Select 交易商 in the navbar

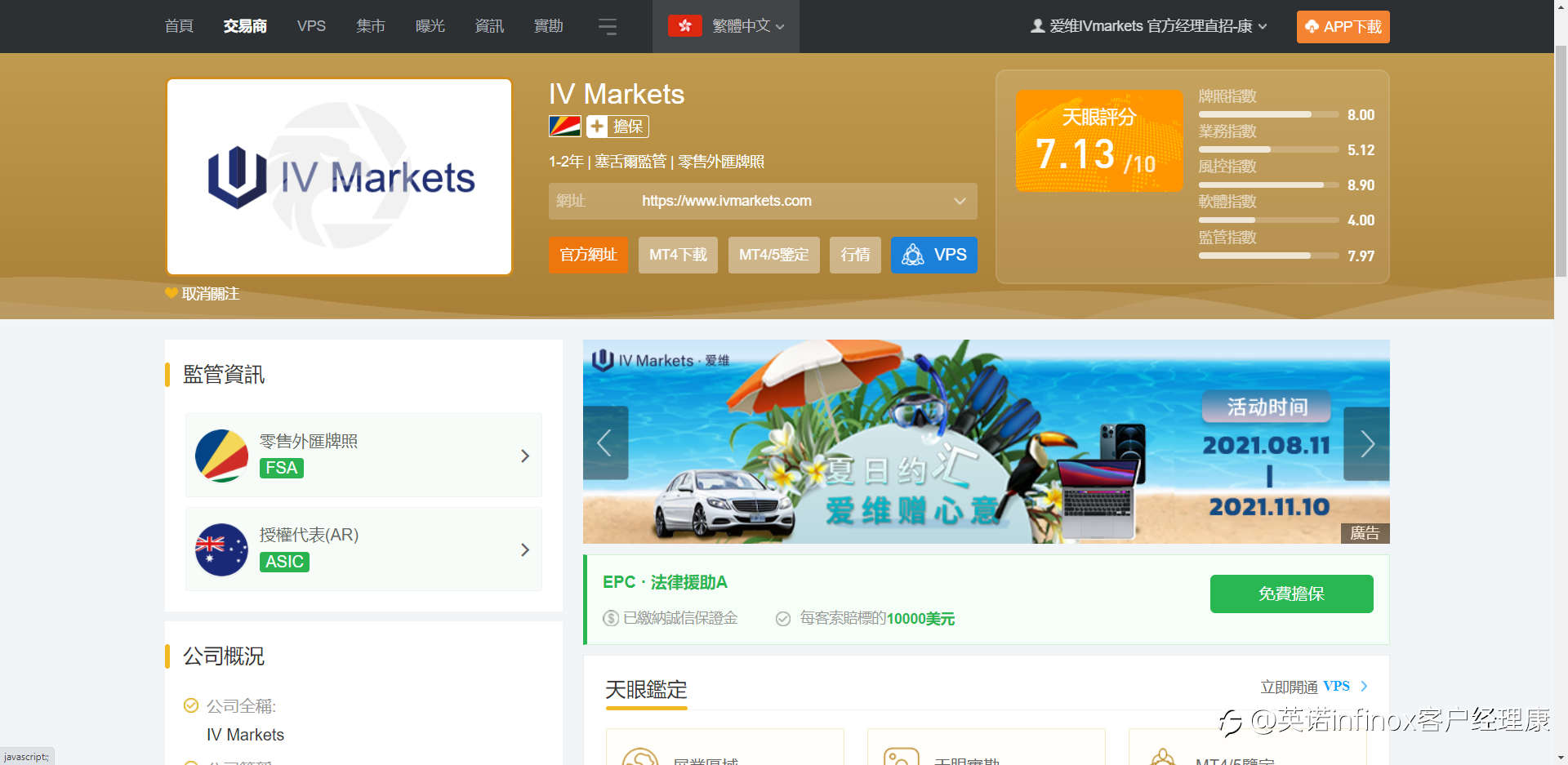pos(245,26)
